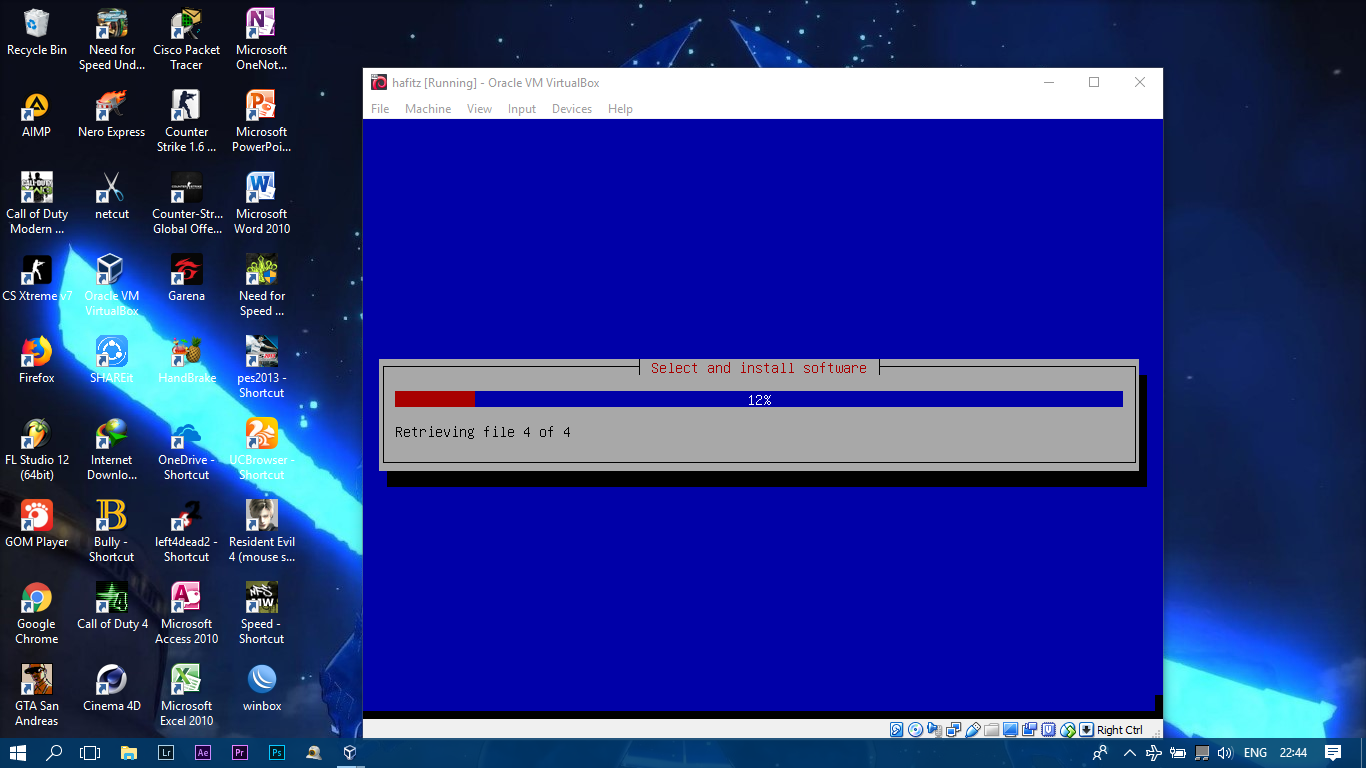Open Lightroom from the taskbar
The height and width of the screenshot is (768, 1366).
click(165, 753)
